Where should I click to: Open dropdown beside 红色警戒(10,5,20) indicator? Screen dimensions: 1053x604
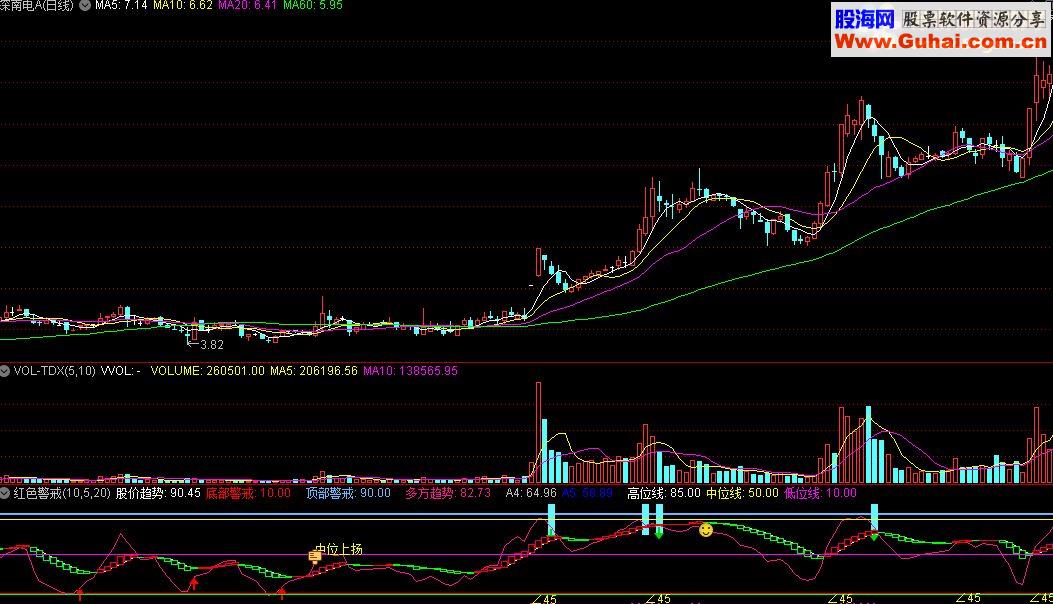pyautogui.click(x=5, y=493)
